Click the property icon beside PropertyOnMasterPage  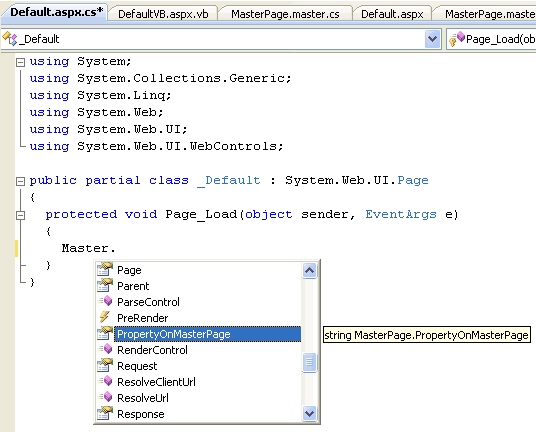click(105, 334)
